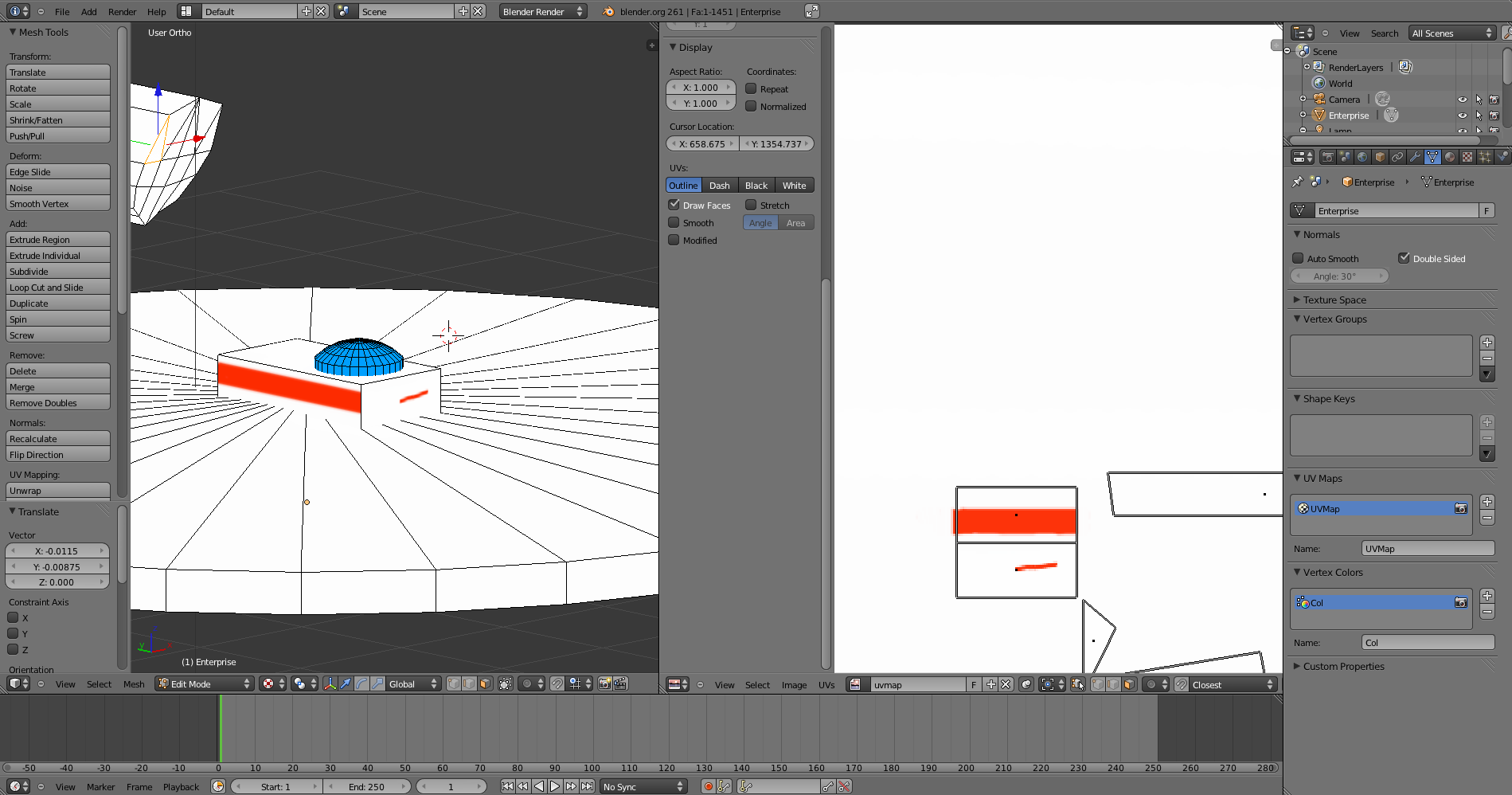
Task: Enable the Stretch checkbox
Action: pyautogui.click(x=751, y=205)
